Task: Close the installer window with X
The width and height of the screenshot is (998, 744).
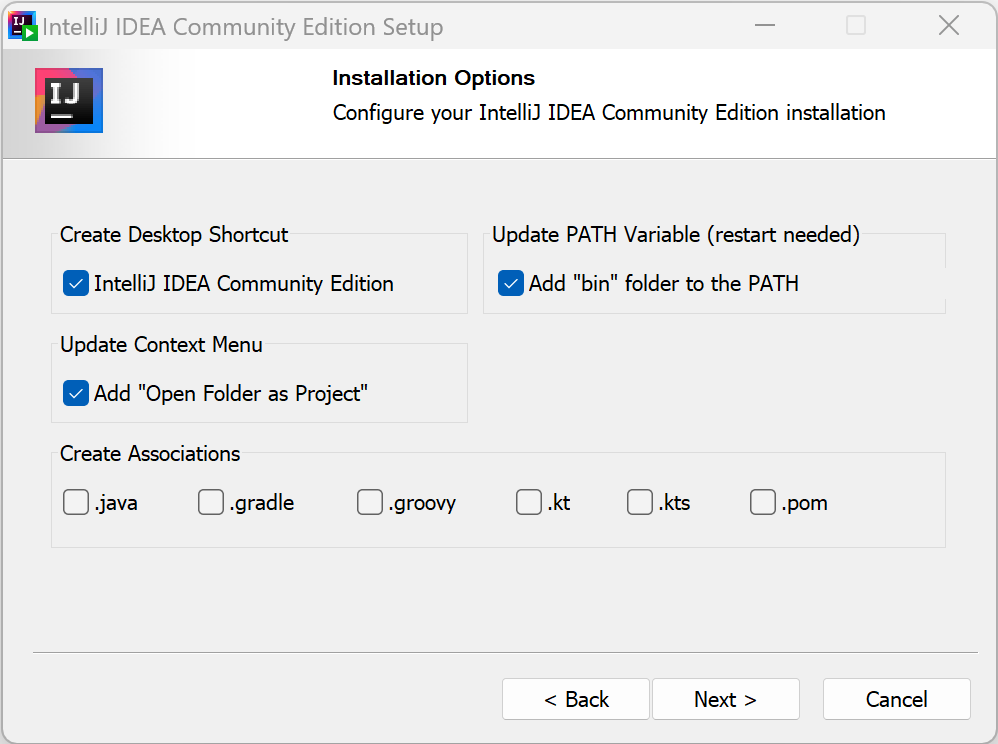Action: tap(948, 26)
